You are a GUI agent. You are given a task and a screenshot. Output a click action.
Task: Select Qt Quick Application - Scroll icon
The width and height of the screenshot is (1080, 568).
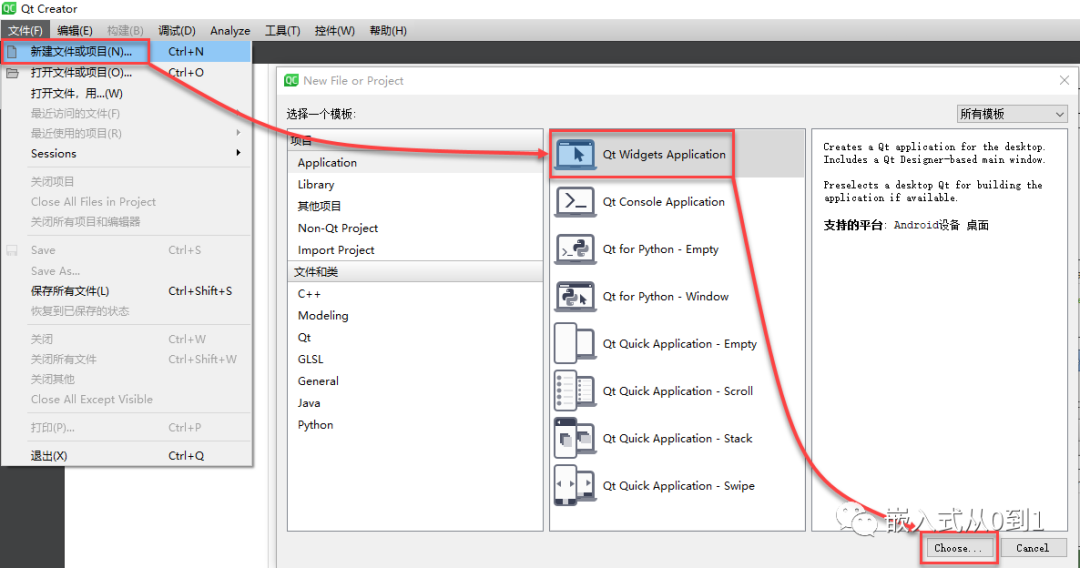(575, 391)
